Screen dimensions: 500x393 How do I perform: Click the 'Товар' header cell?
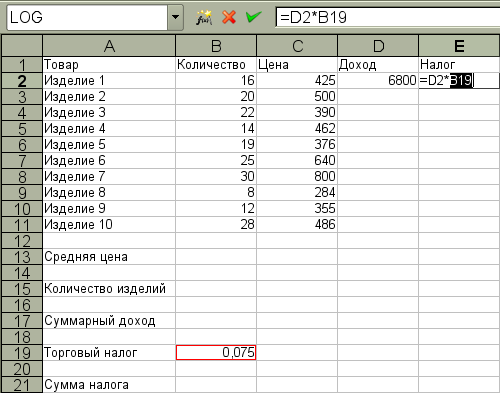click(x=109, y=65)
